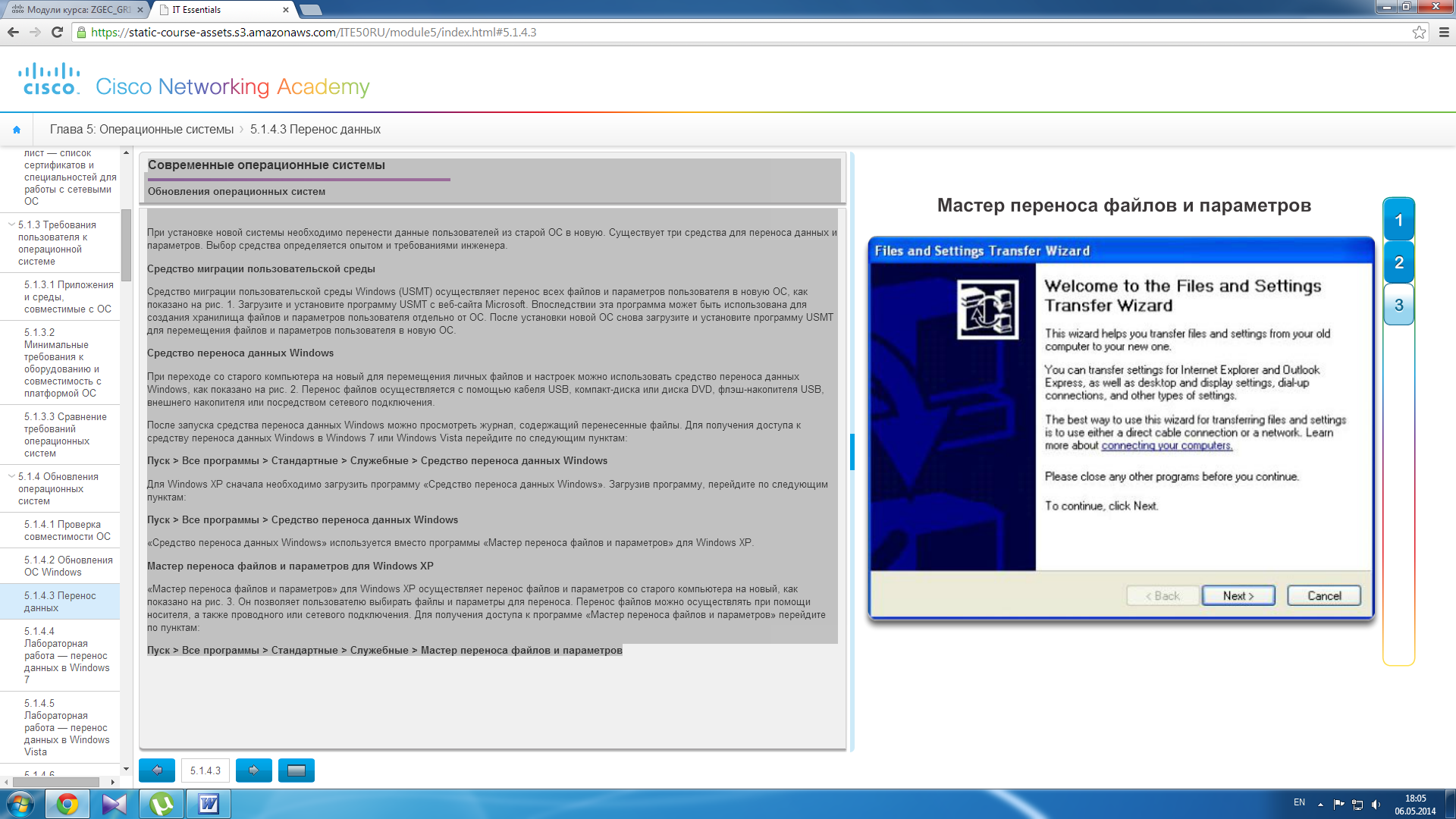Show hidden tray icons arrow
Image resolution: width=1456 pixels, height=819 pixels.
[1320, 804]
